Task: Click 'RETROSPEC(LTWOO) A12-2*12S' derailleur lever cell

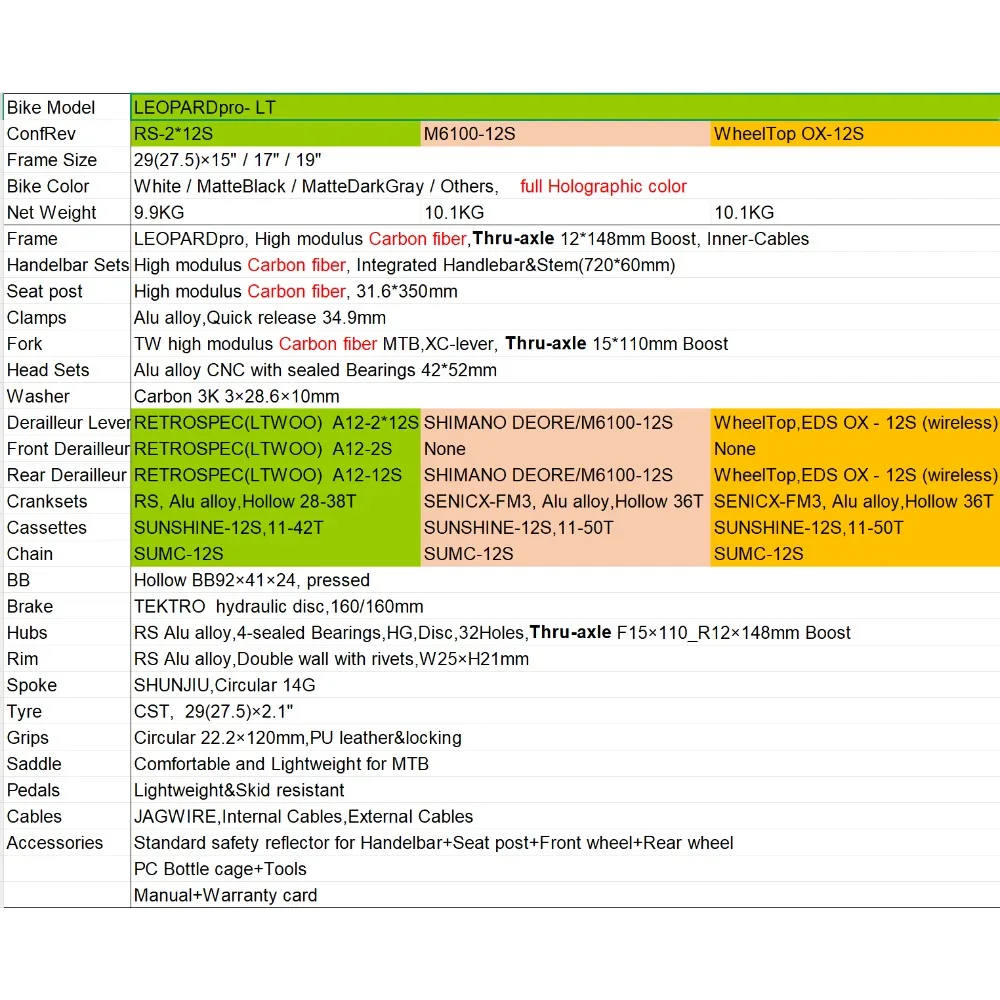Action: (x=276, y=423)
